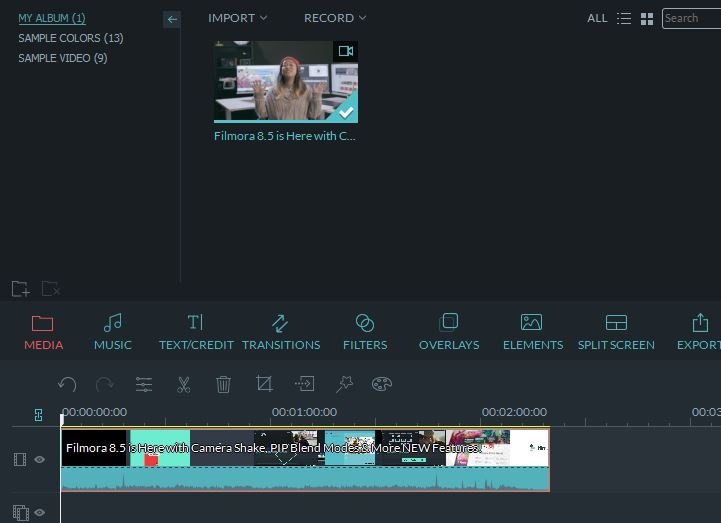
Task: Open the Elements tab
Action: [532, 333]
